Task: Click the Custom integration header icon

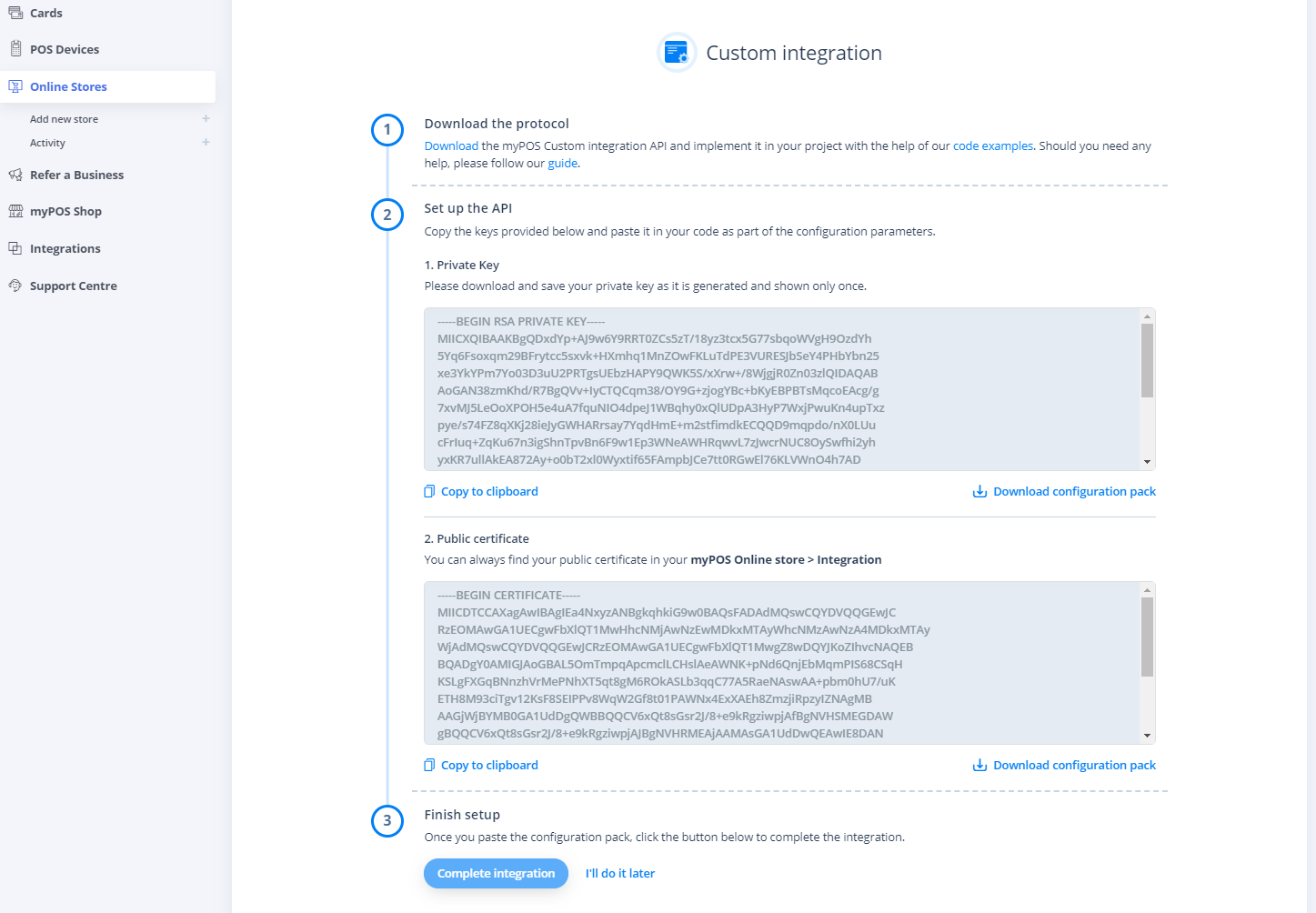Action: pyautogui.click(x=677, y=52)
